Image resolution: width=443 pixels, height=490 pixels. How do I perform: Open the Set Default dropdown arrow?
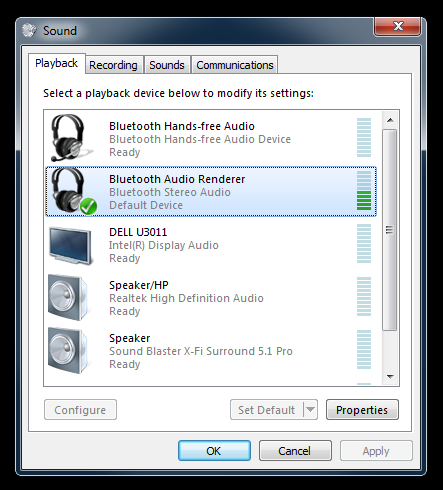pos(310,409)
